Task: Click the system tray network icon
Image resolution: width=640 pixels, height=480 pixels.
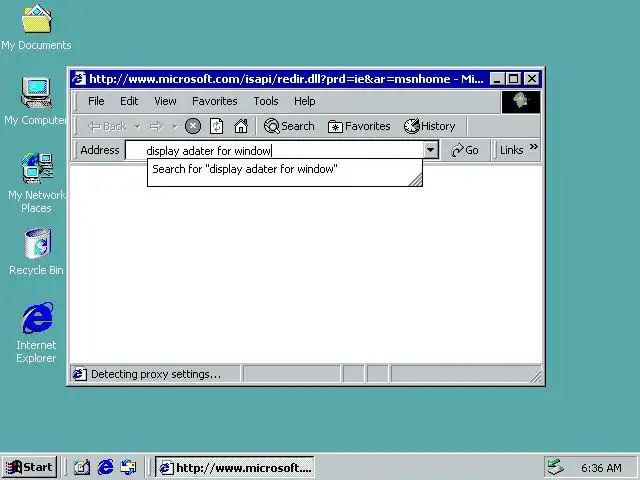Action: point(556,467)
